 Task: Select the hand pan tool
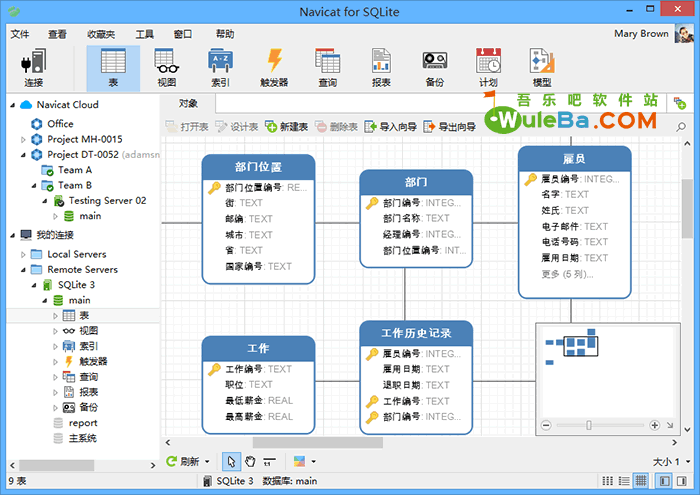(x=250, y=461)
